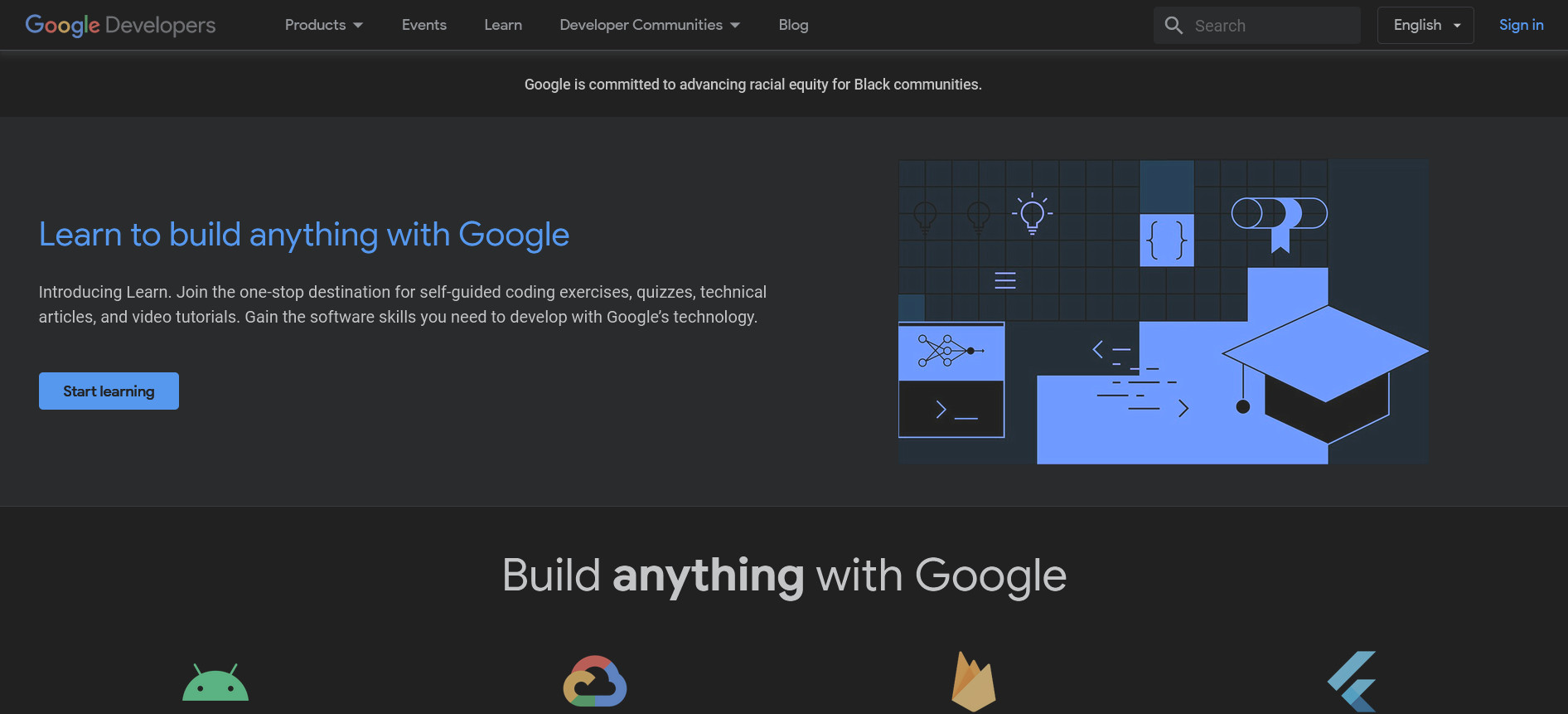Image resolution: width=1568 pixels, height=714 pixels.
Task: Click the Start learning button
Action: (109, 391)
